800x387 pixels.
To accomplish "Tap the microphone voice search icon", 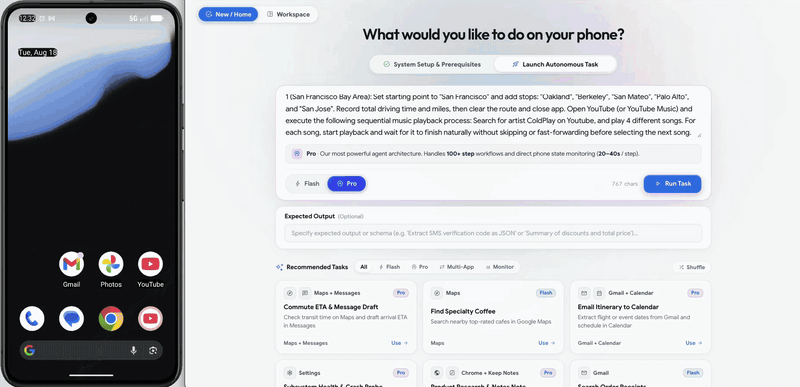I will click(x=134, y=350).
